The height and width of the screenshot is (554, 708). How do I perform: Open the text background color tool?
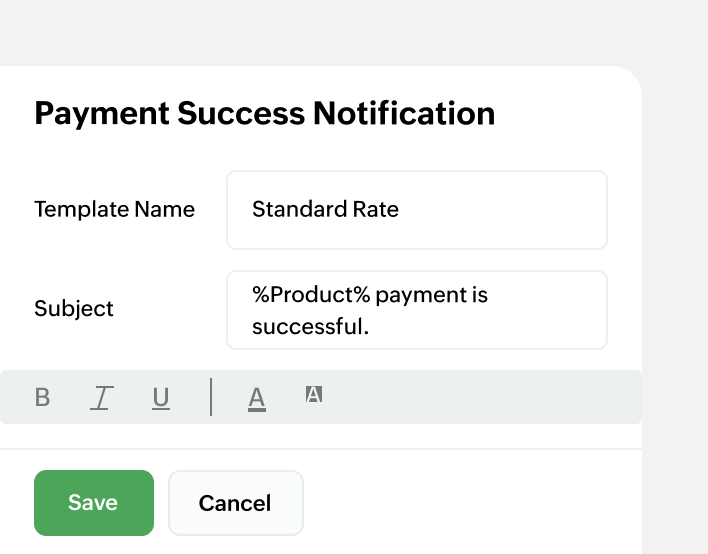pyautogui.click(x=314, y=395)
